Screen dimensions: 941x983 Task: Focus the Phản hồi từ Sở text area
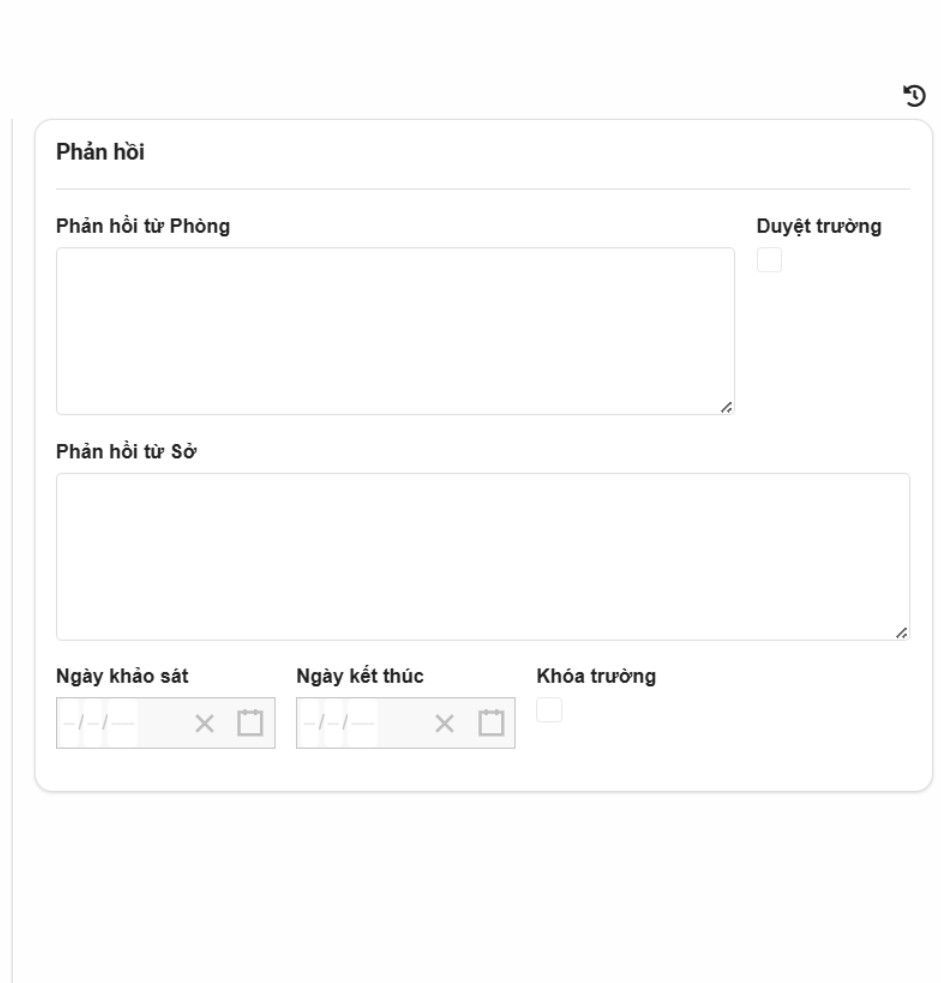pyautogui.click(x=482, y=556)
